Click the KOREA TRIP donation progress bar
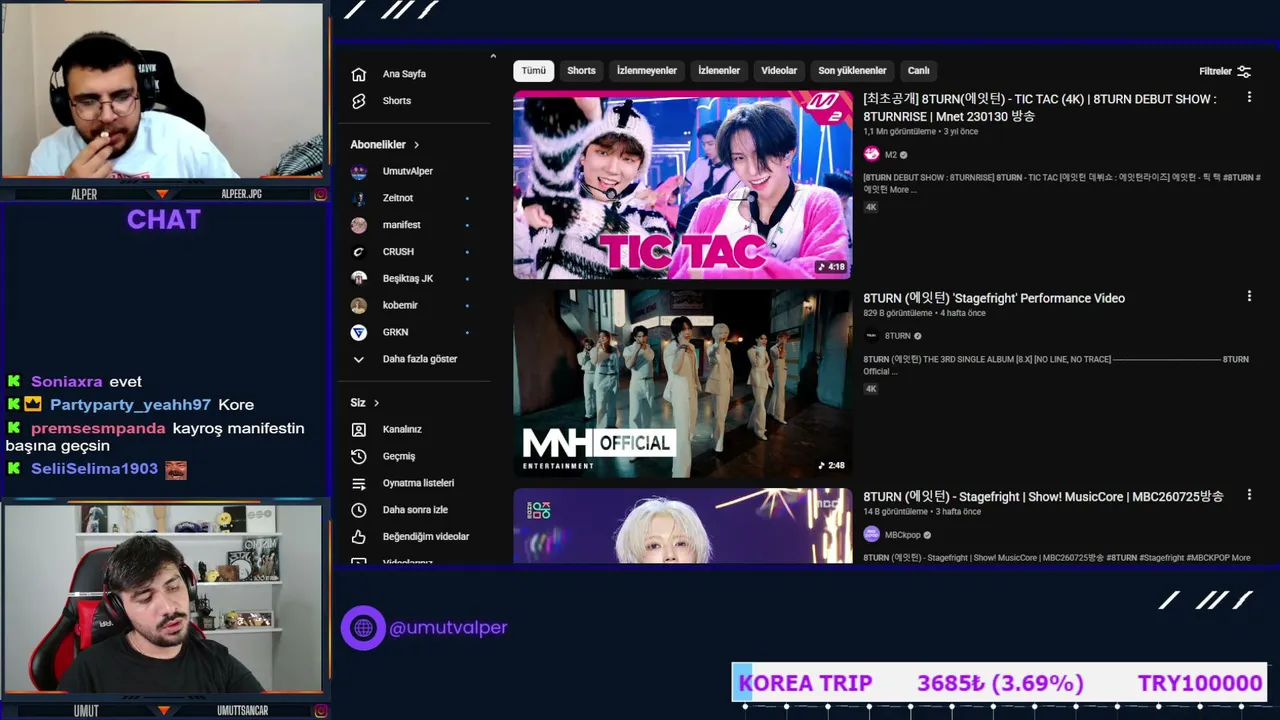 coord(1000,683)
